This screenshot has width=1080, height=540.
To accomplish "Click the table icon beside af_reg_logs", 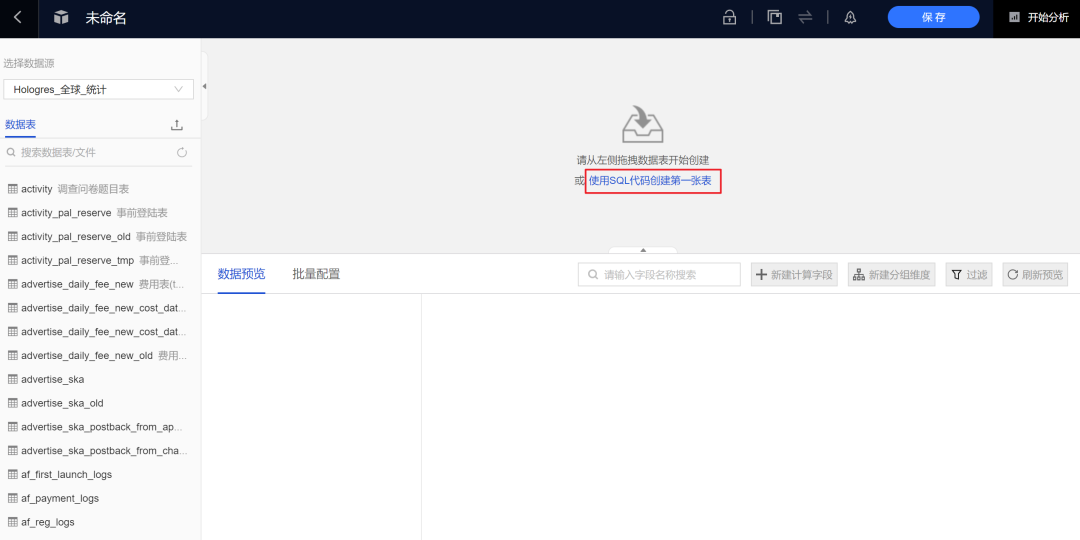I will [12, 521].
